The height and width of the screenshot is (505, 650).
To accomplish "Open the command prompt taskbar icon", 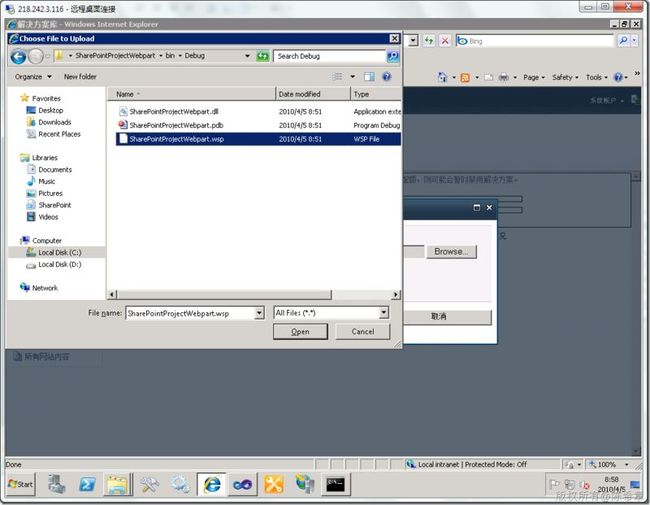I will pos(335,484).
